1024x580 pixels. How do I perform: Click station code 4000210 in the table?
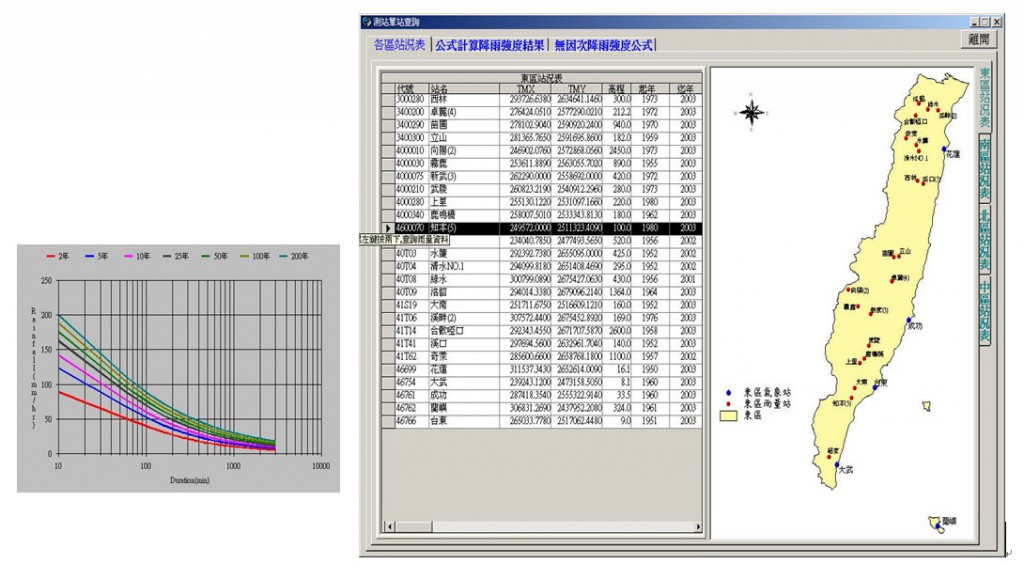click(411, 189)
